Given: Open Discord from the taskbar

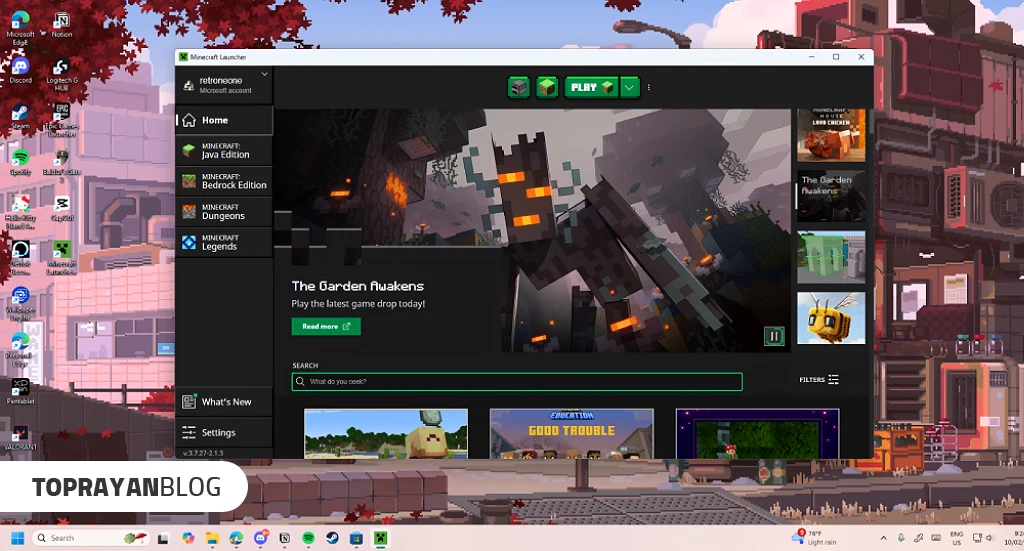Looking at the screenshot, I should pos(261,538).
